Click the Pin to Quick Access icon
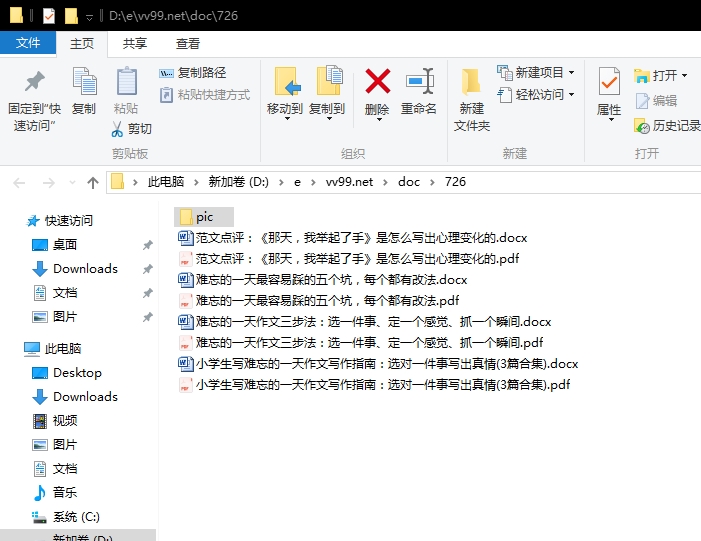This screenshot has height=541, width=701. 34,81
